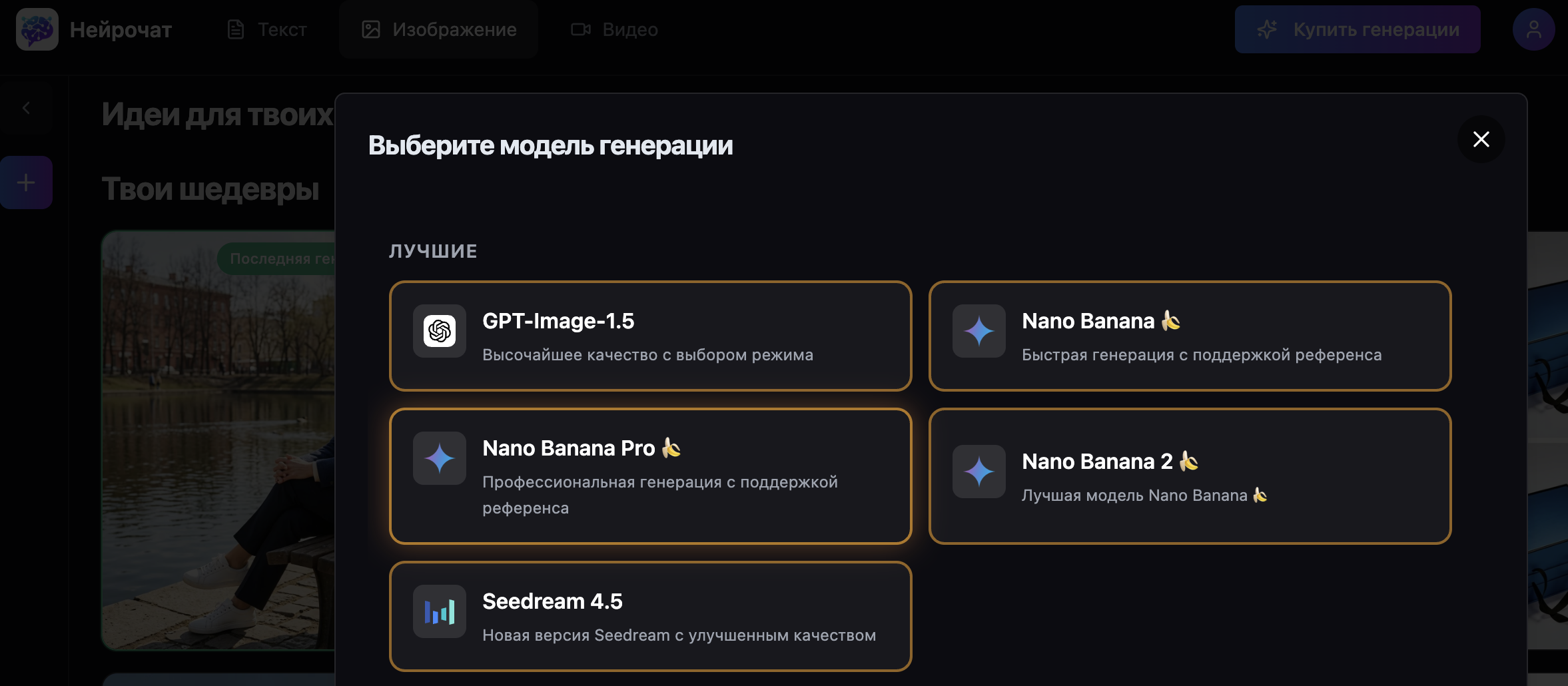Image resolution: width=1568 pixels, height=686 pixels.
Task: Open the user profile avatar icon
Action: (x=1533, y=29)
